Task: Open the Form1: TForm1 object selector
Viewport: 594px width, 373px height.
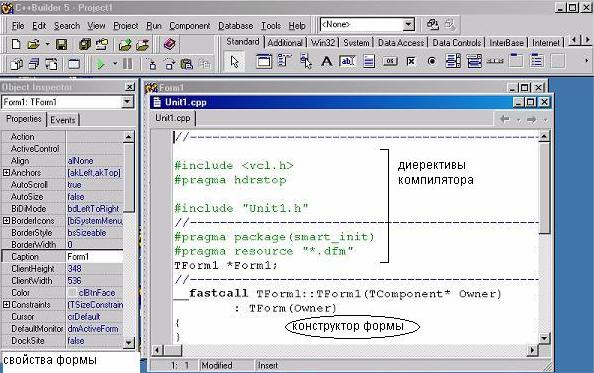Action: (x=67, y=102)
